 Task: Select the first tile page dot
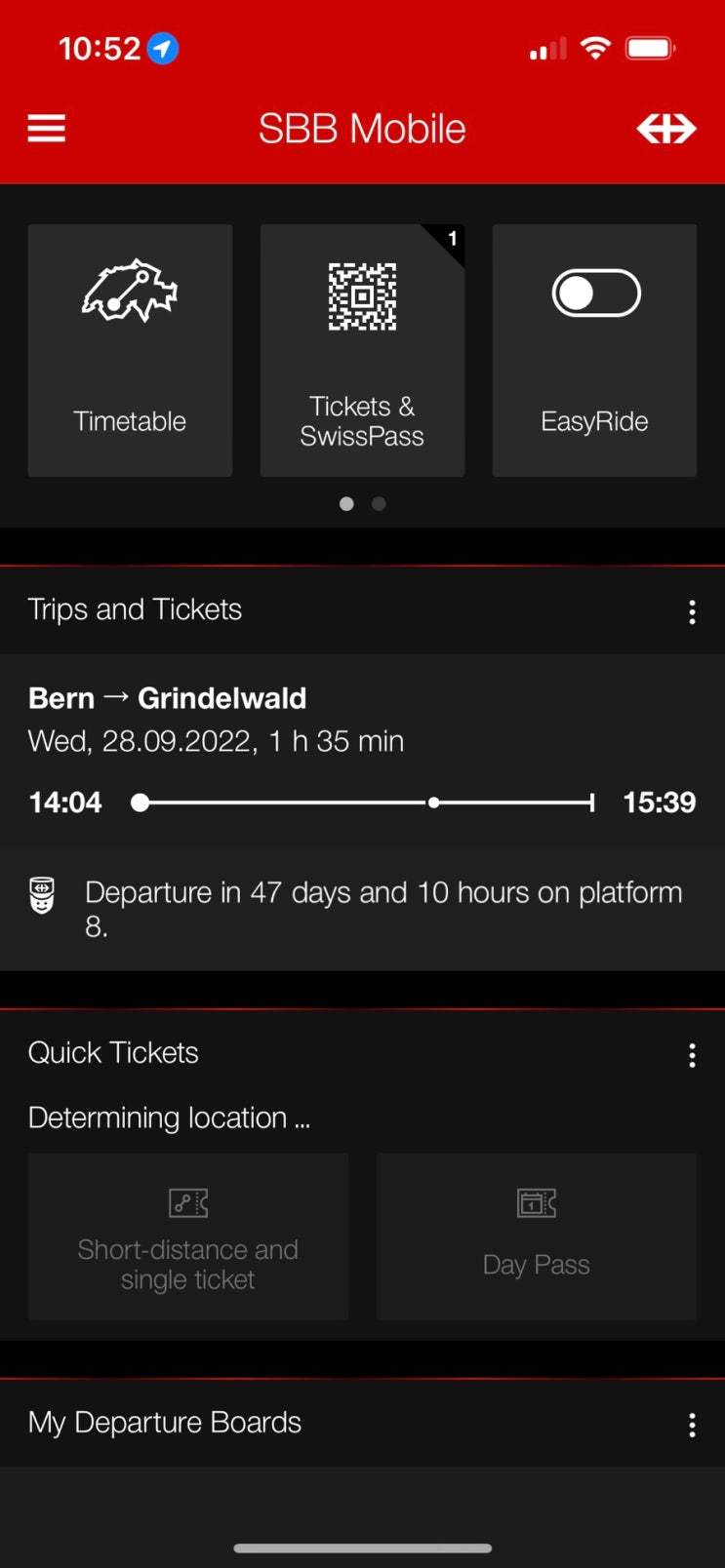pos(346,504)
